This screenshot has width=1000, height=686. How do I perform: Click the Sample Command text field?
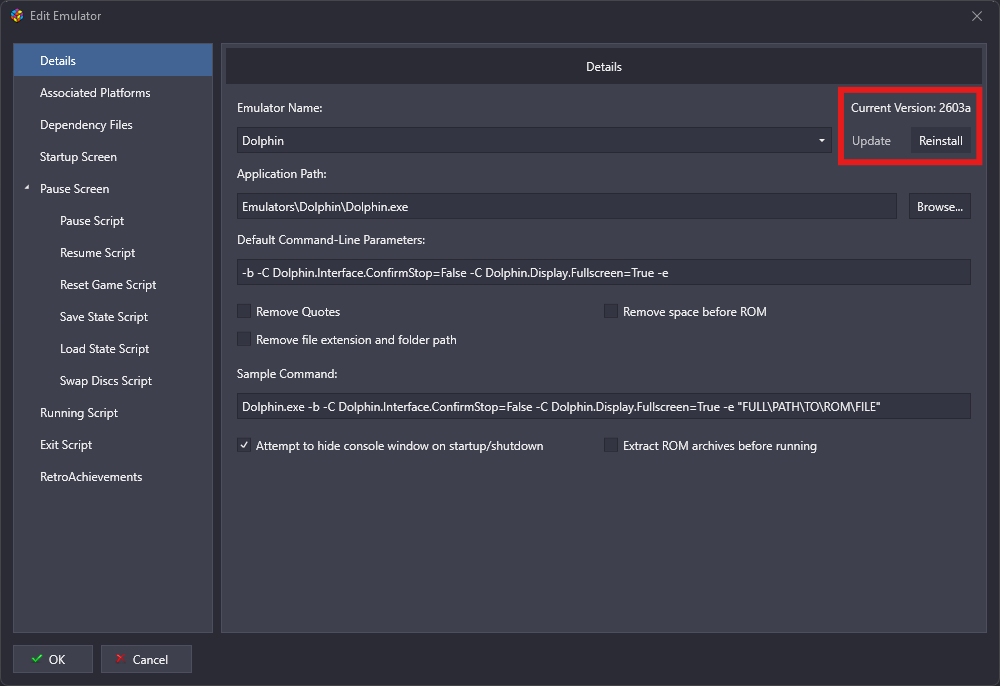[x=603, y=407]
